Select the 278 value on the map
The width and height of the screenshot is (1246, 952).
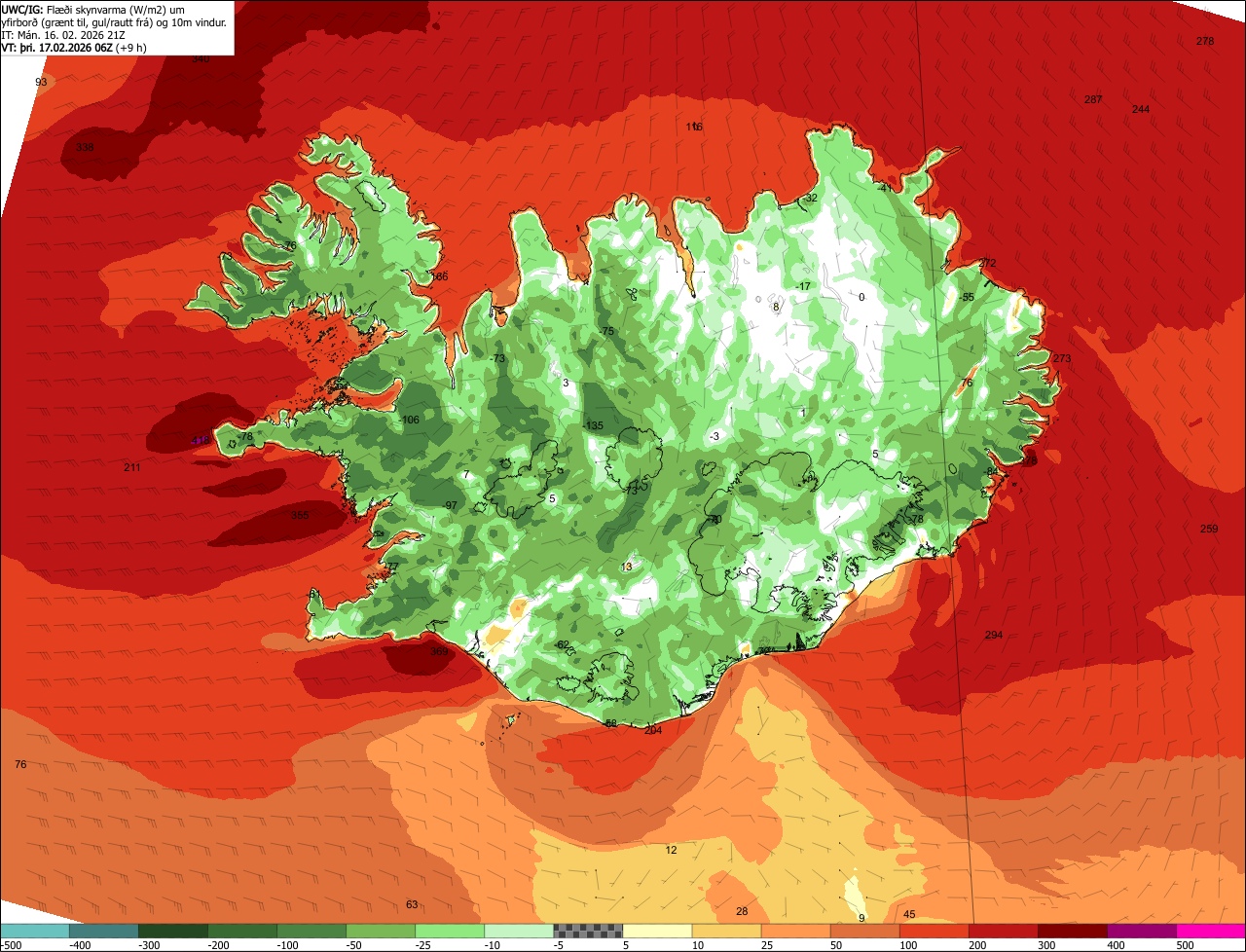pyautogui.click(x=1205, y=41)
